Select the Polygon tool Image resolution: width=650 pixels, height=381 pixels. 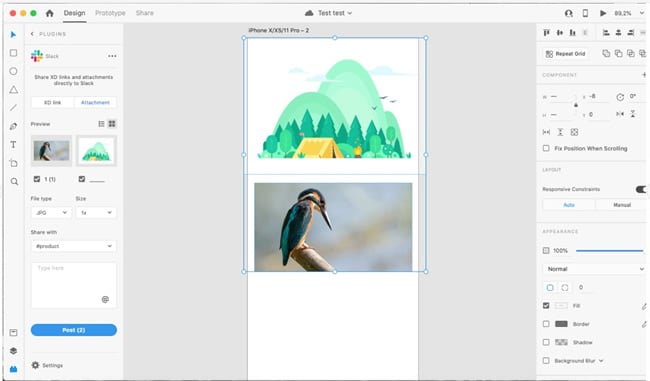click(13, 90)
